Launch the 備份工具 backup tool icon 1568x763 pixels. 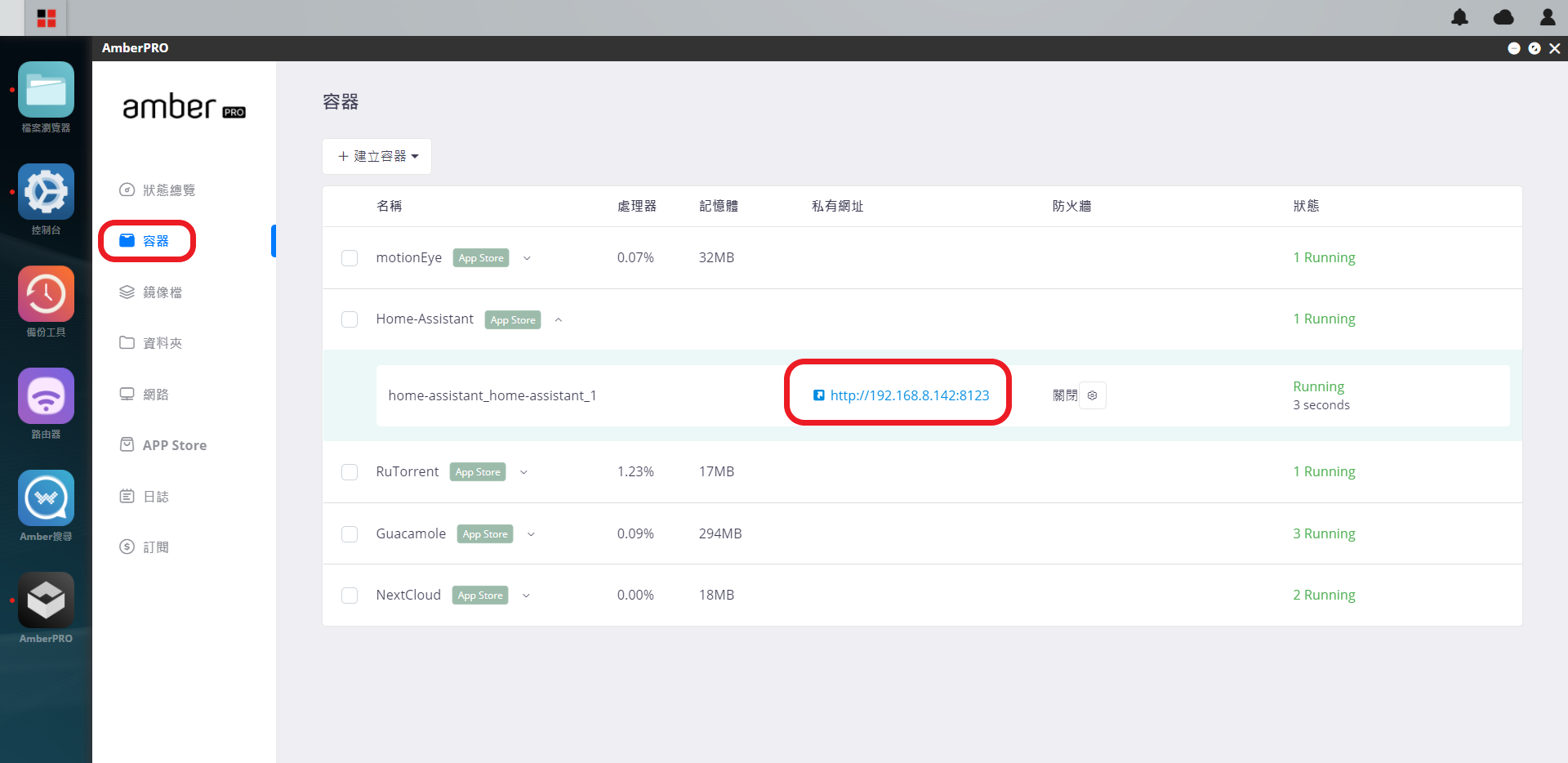click(46, 294)
